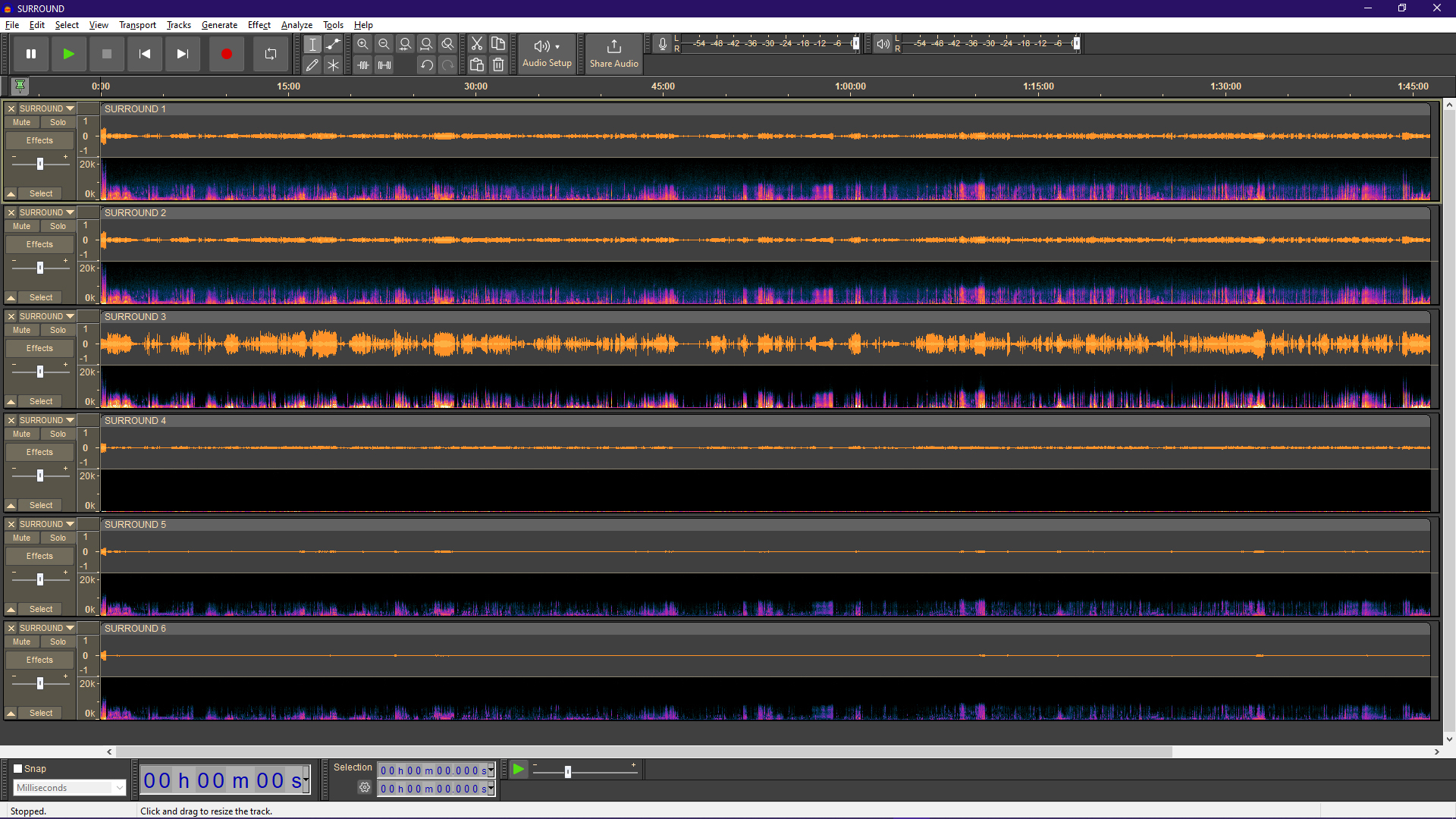The width and height of the screenshot is (1456, 819).
Task: Open the time display format arrow
Action: click(x=306, y=780)
